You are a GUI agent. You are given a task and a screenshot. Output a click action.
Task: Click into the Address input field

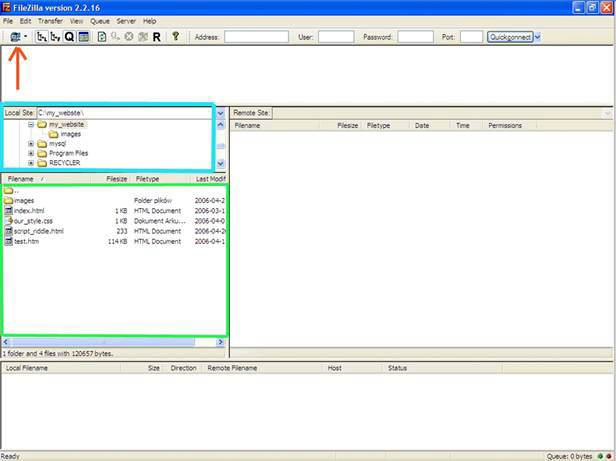(256, 37)
